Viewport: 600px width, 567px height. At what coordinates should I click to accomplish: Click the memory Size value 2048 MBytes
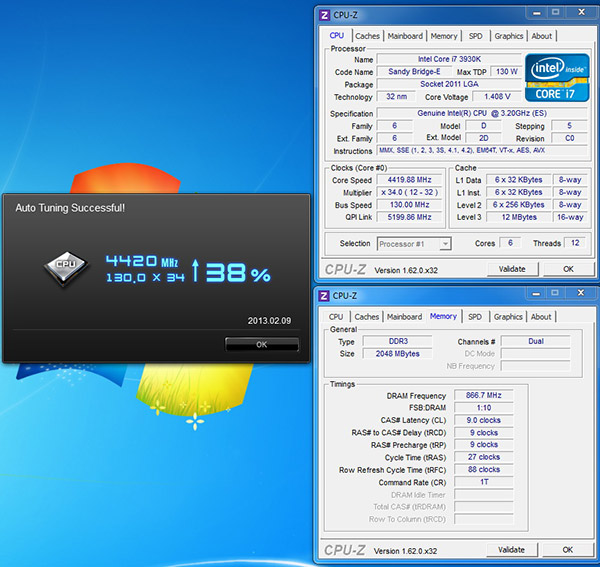[x=398, y=354]
